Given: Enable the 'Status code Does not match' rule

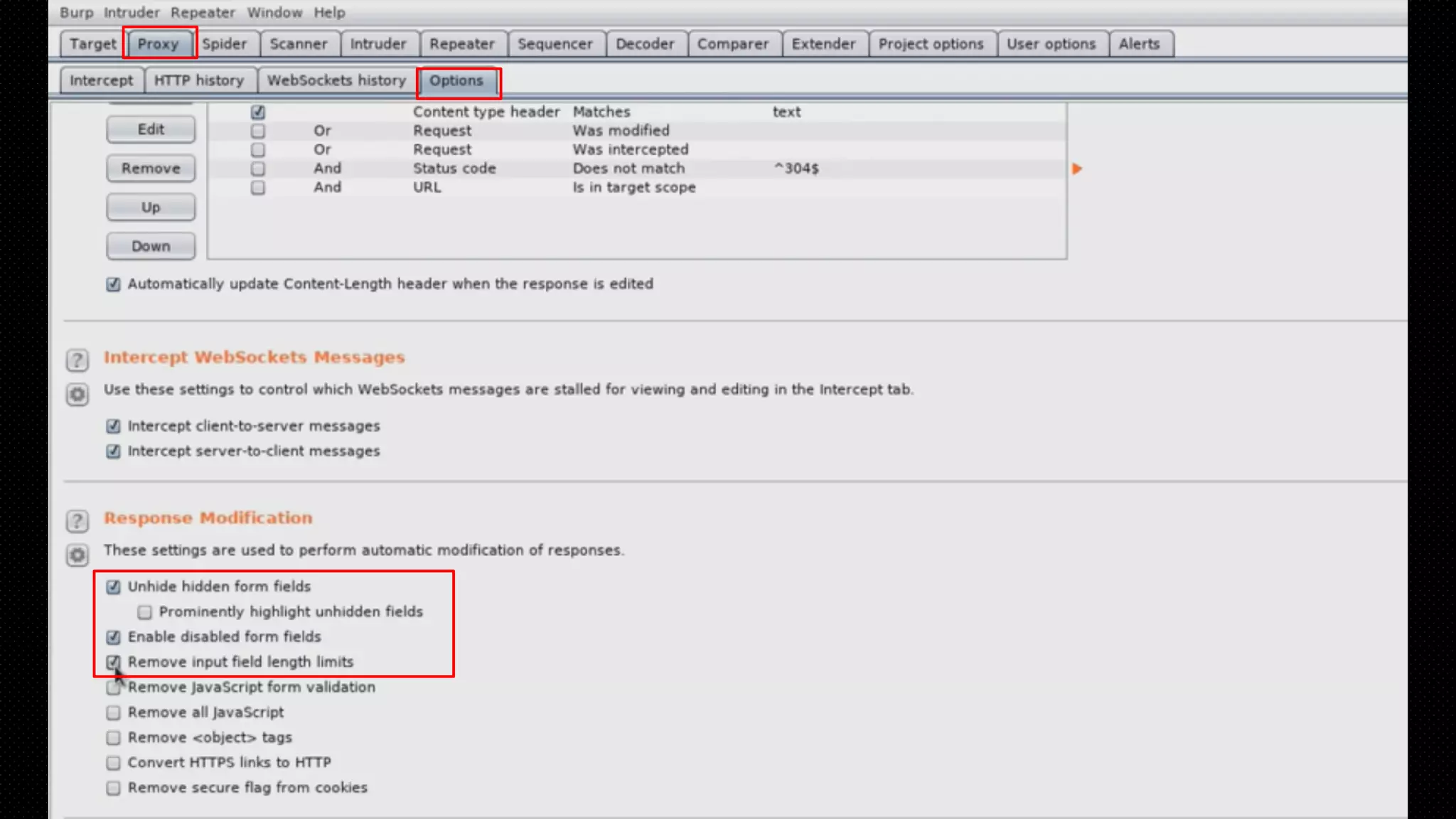Looking at the screenshot, I should tap(257, 168).
